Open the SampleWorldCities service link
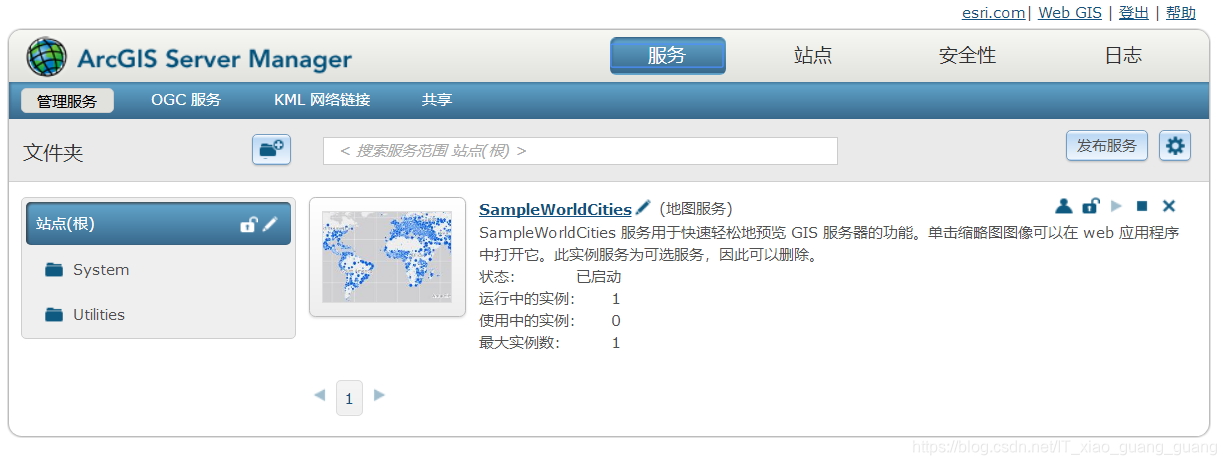The width and height of the screenshot is (1226, 465). point(555,209)
